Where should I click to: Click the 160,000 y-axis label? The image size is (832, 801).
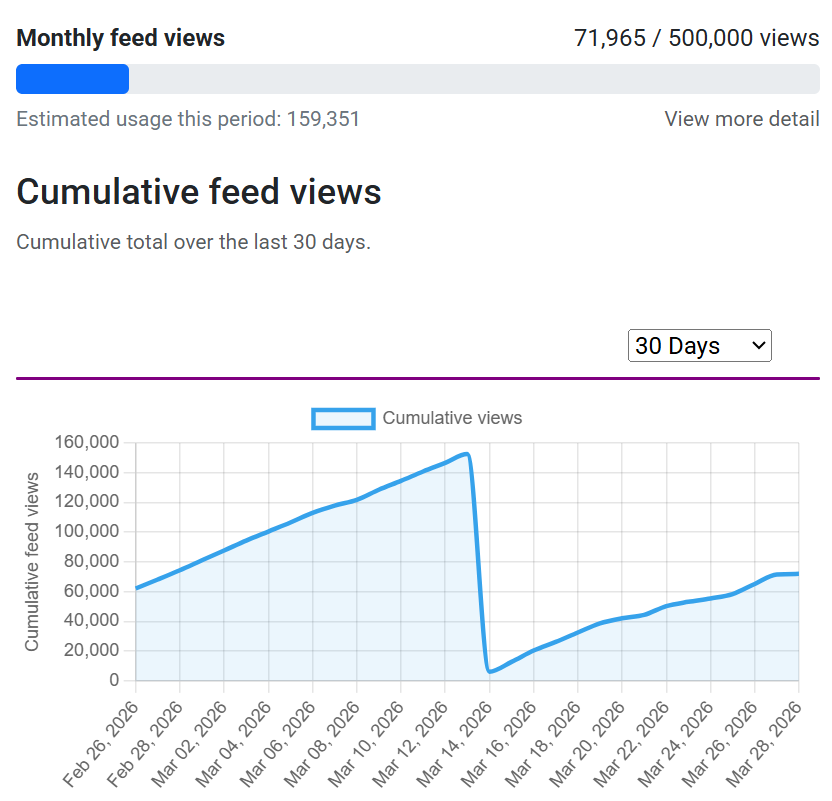pos(89,442)
